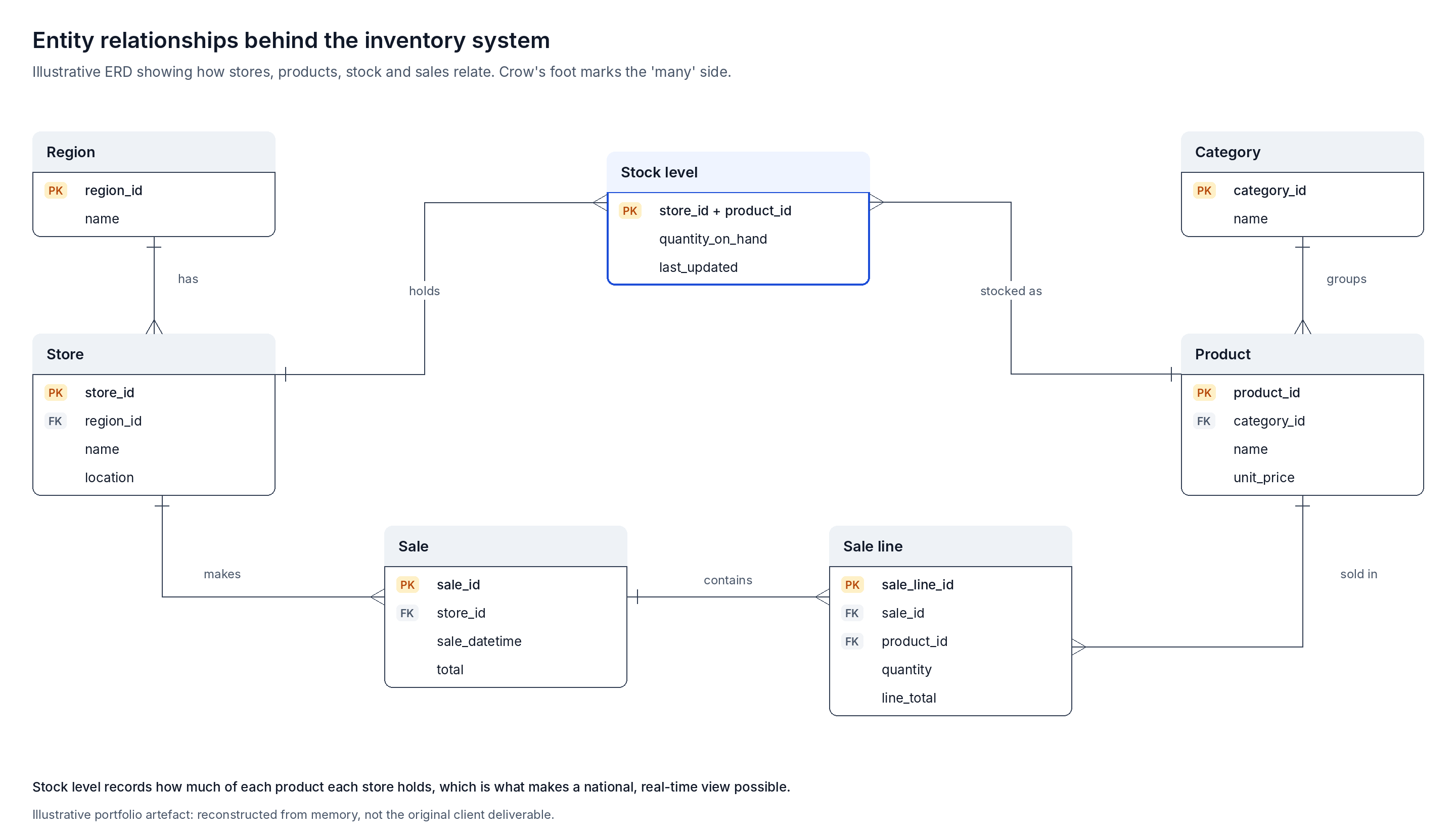Viewport: 1456px width, 833px height.
Task: Select the Sale line entity header
Action: [x=950, y=546]
